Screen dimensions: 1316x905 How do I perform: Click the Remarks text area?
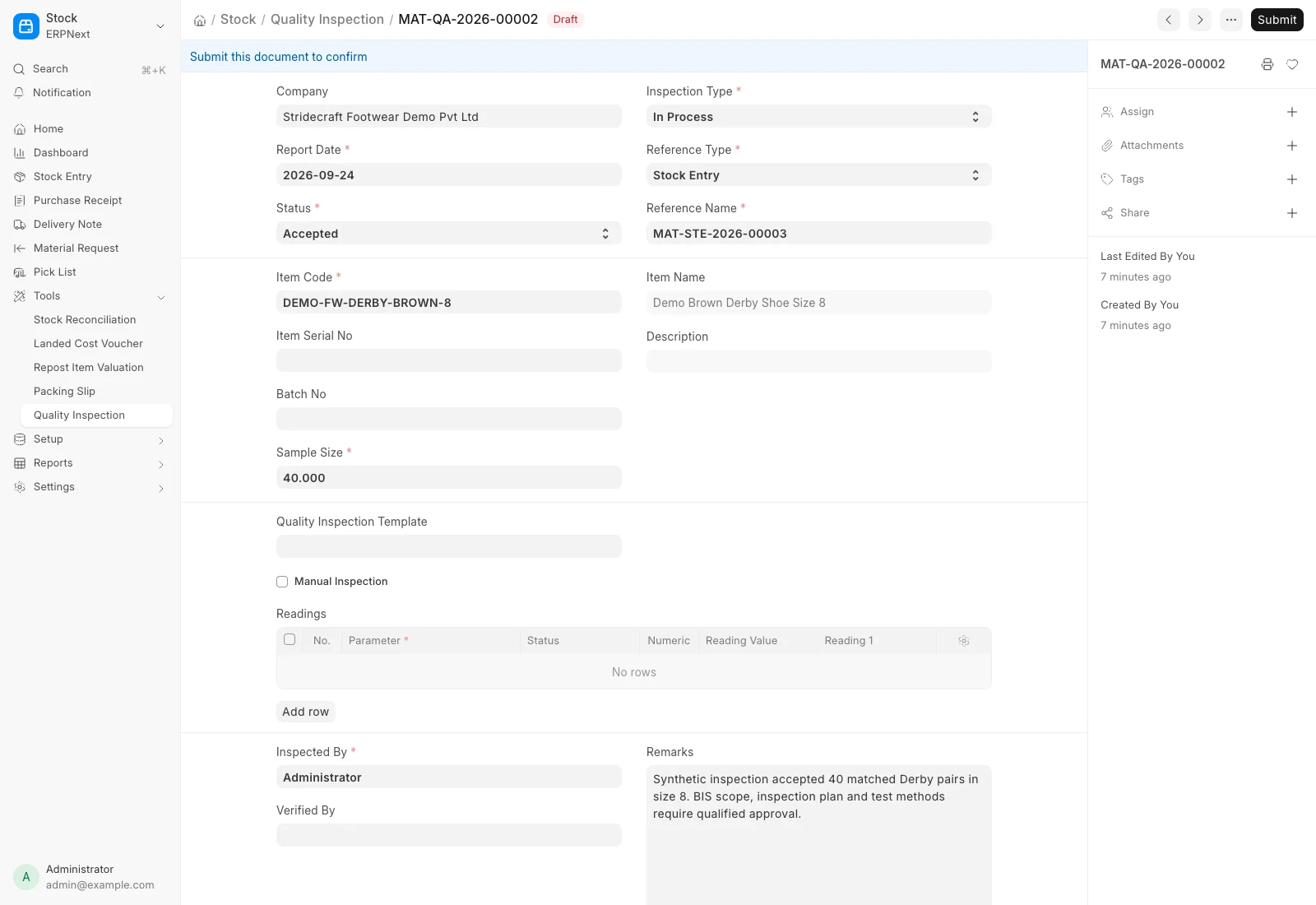(818, 835)
